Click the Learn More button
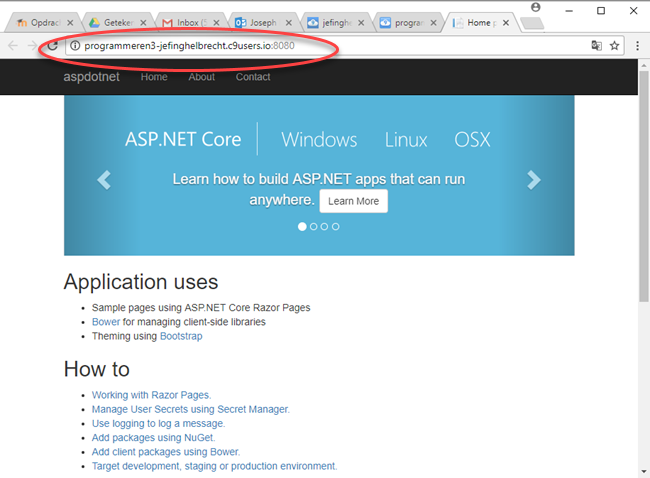The image size is (650, 478). [x=354, y=201]
